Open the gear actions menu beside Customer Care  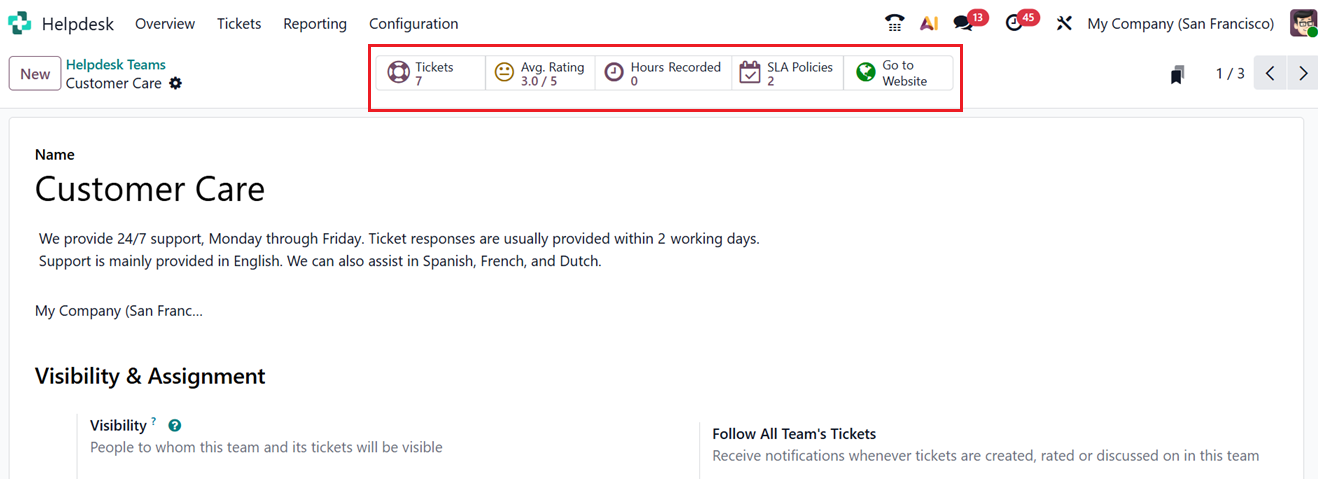pos(176,83)
